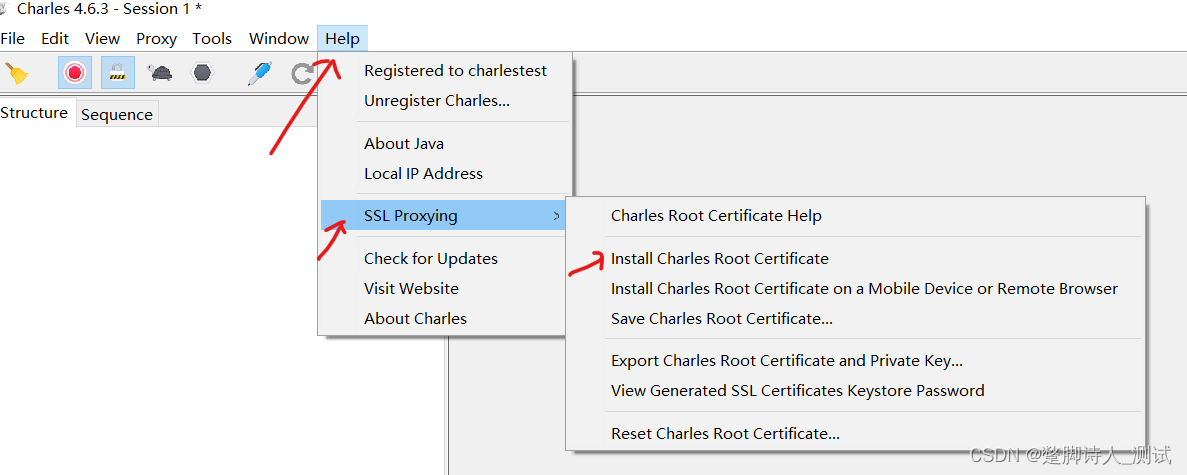This screenshot has width=1187, height=475.
Task: Close the open Help menu
Action: pyautogui.click(x=342, y=39)
